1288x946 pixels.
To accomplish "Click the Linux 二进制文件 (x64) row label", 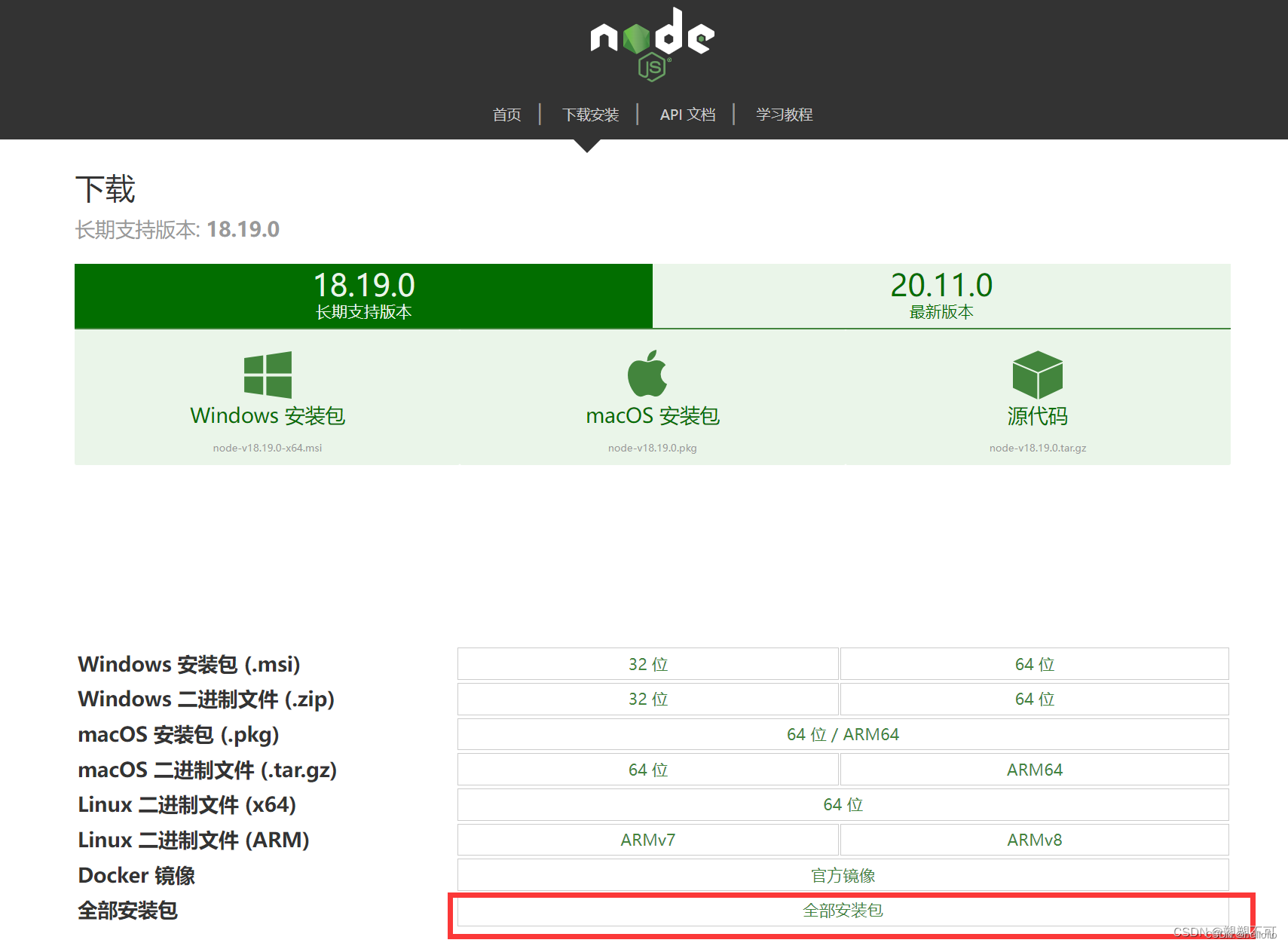I will [187, 804].
